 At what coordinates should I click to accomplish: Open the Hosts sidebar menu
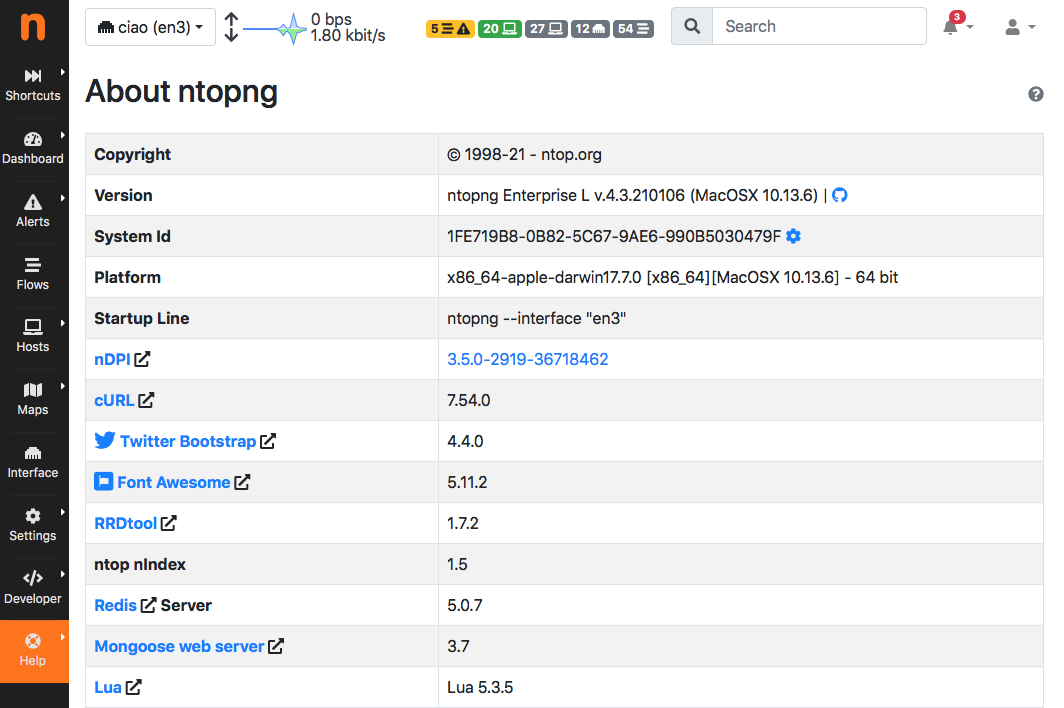(34, 337)
